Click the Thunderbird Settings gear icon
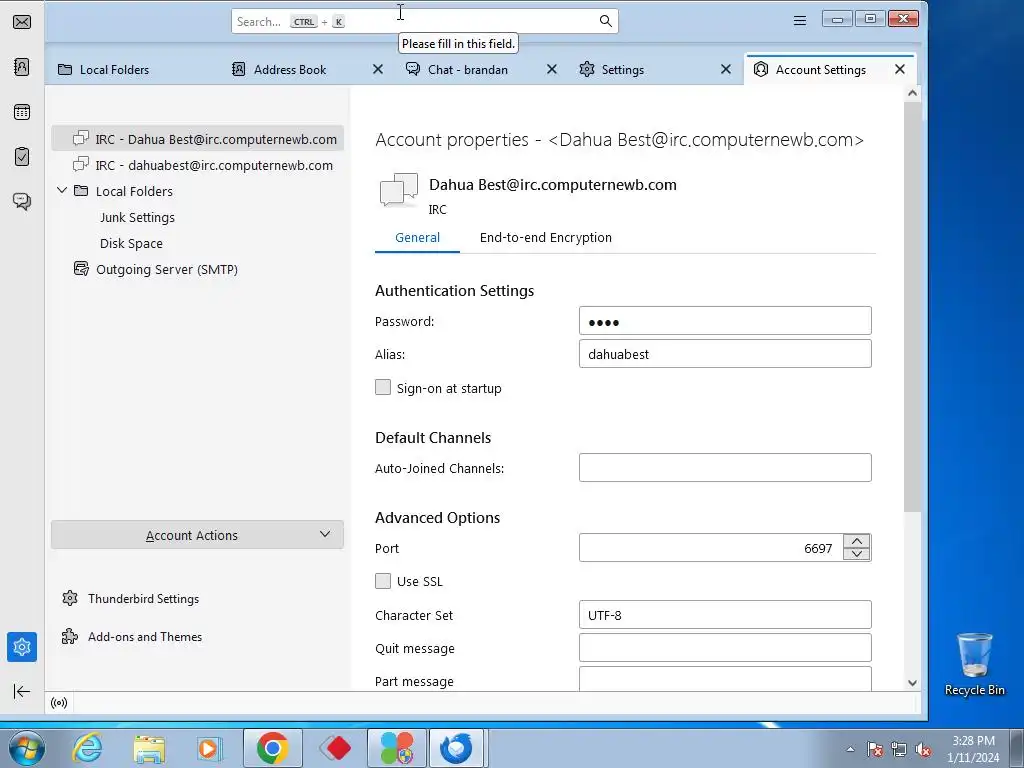The image size is (1024, 768). 70,598
